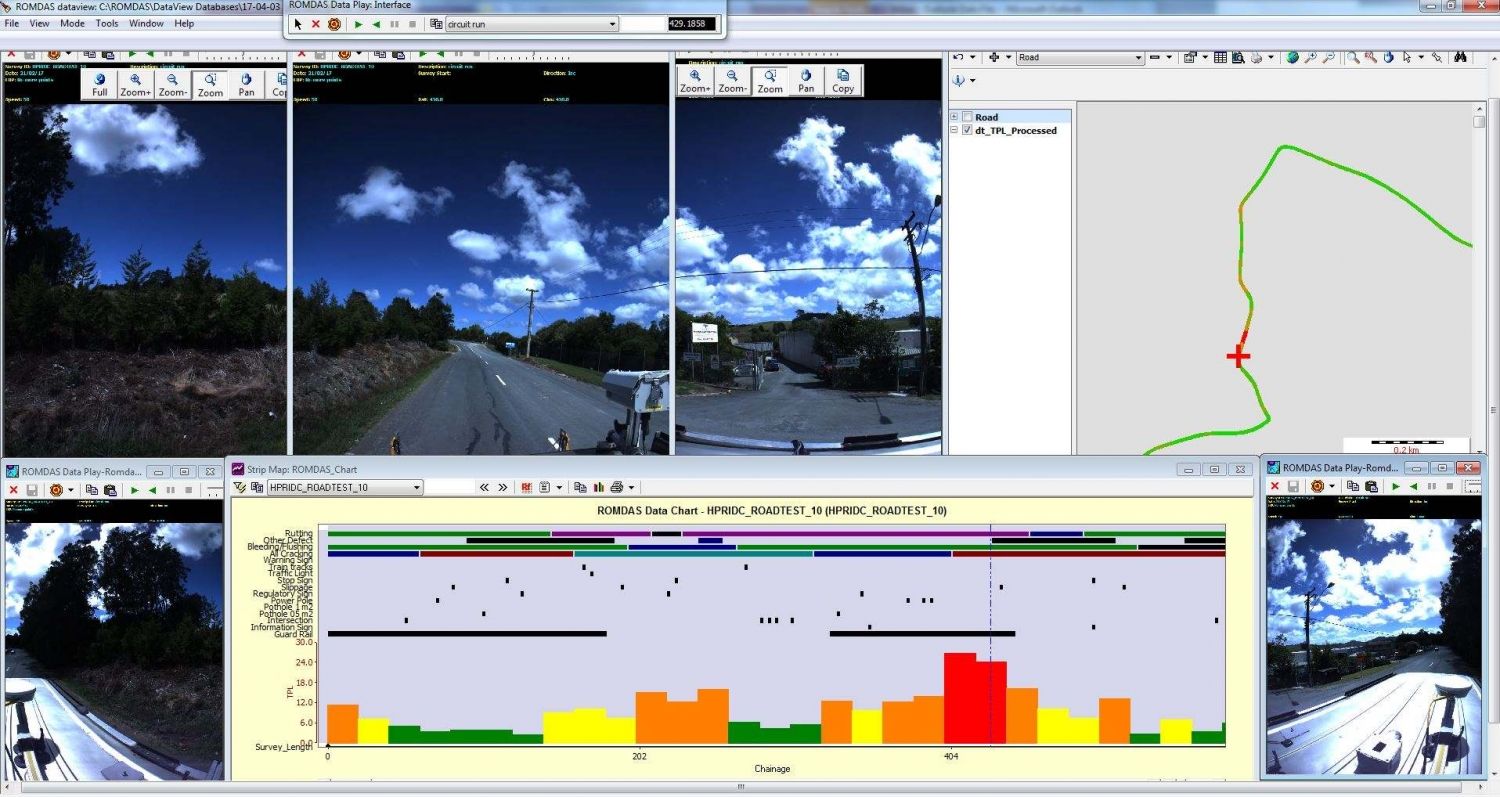The width and height of the screenshot is (1500, 797).
Task: Click the tallest red TPL bar in chart
Action: point(960,699)
